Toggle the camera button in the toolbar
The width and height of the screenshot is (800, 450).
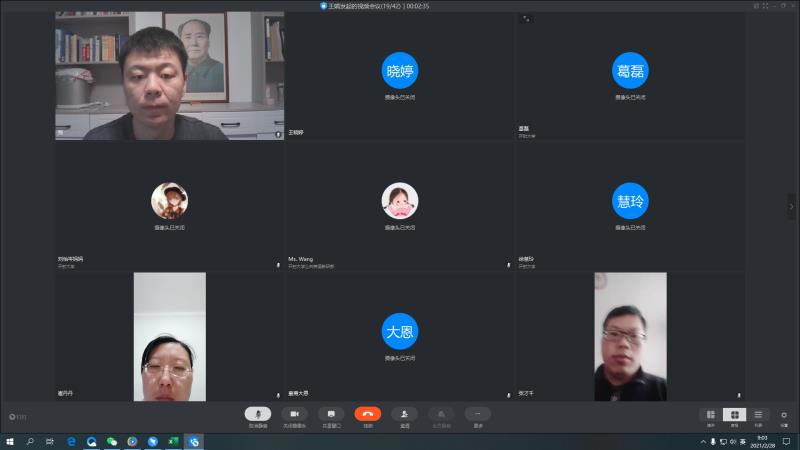pos(294,414)
